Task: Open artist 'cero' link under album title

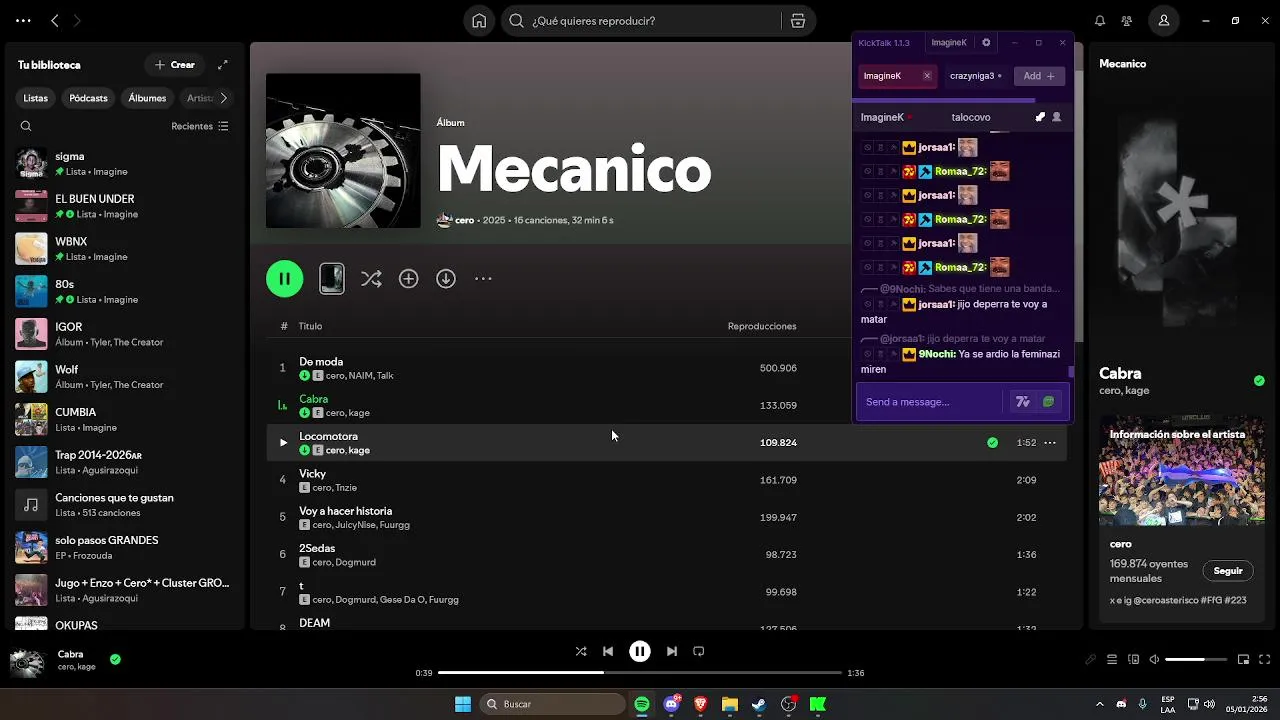Action: [465, 220]
